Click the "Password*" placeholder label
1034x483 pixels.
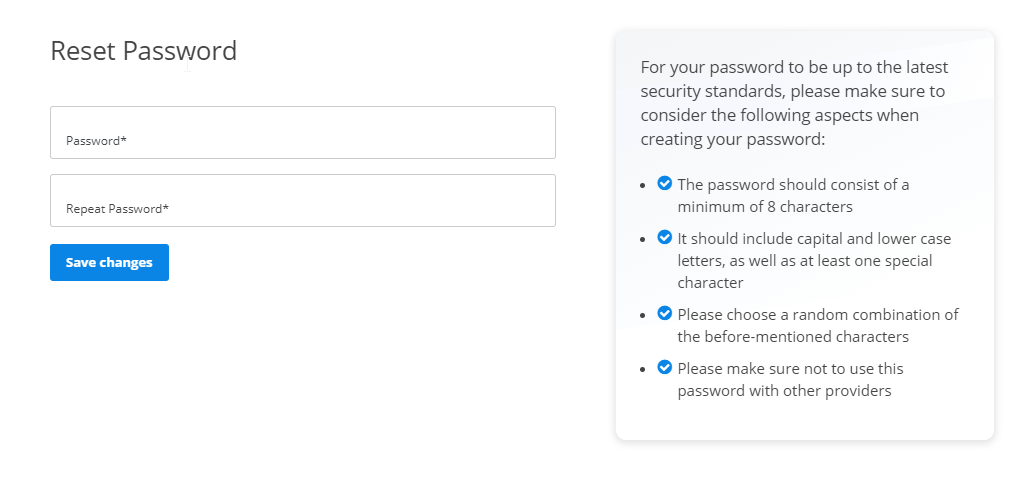tap(96, 141)
